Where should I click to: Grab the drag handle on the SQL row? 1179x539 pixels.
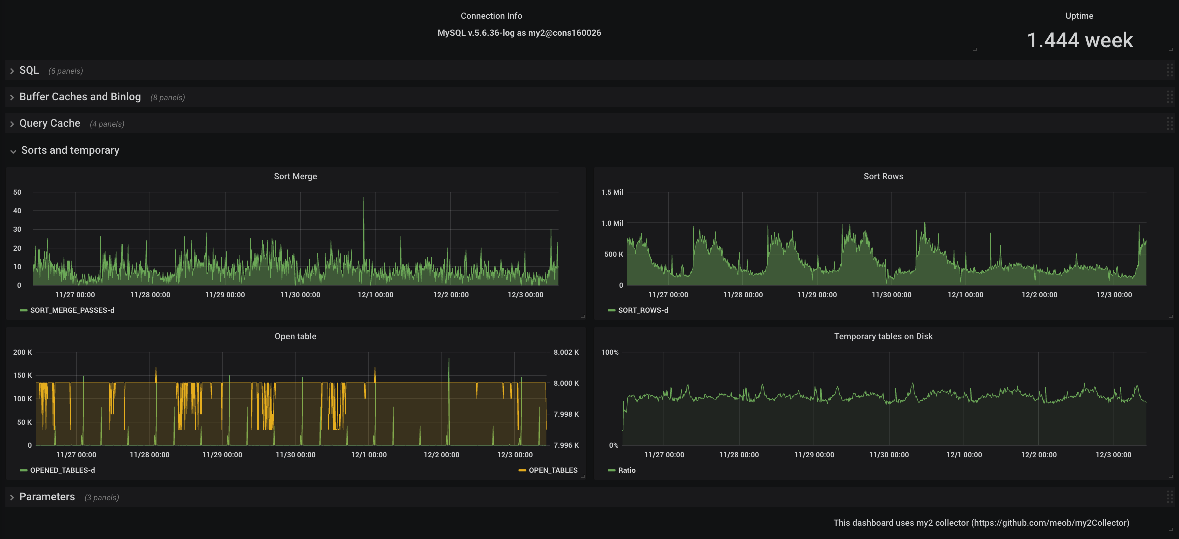tap(1169, 71)
